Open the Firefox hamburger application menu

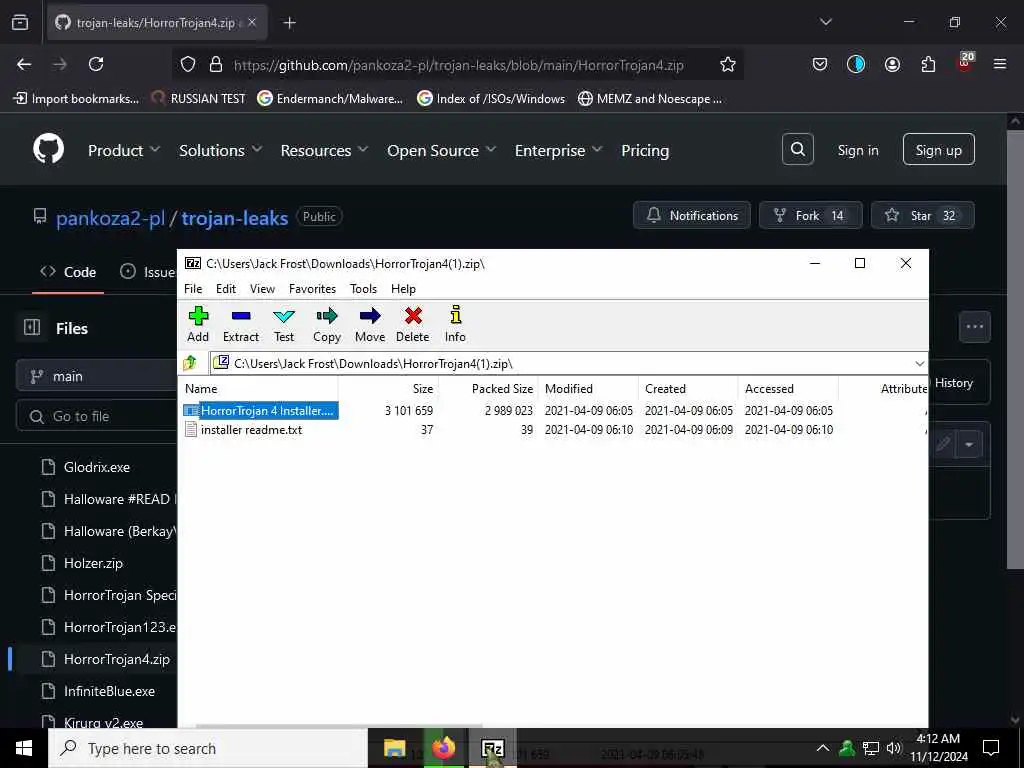pyautogui.click(x=999, y=64)
